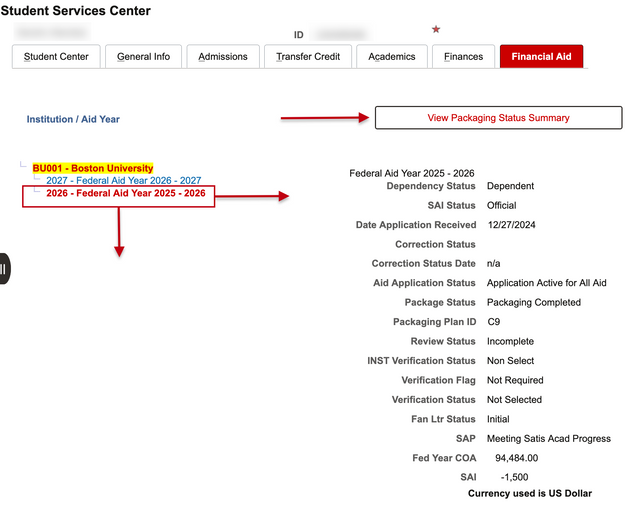636x506 pixels.
Task: Click Meeting Satis Acad Progress text
Action: coord(549,439)
